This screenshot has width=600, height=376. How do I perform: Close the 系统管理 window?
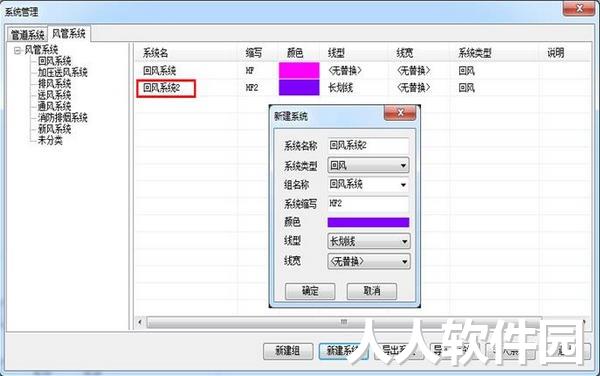pyautogui.click(x=579, y=8)
